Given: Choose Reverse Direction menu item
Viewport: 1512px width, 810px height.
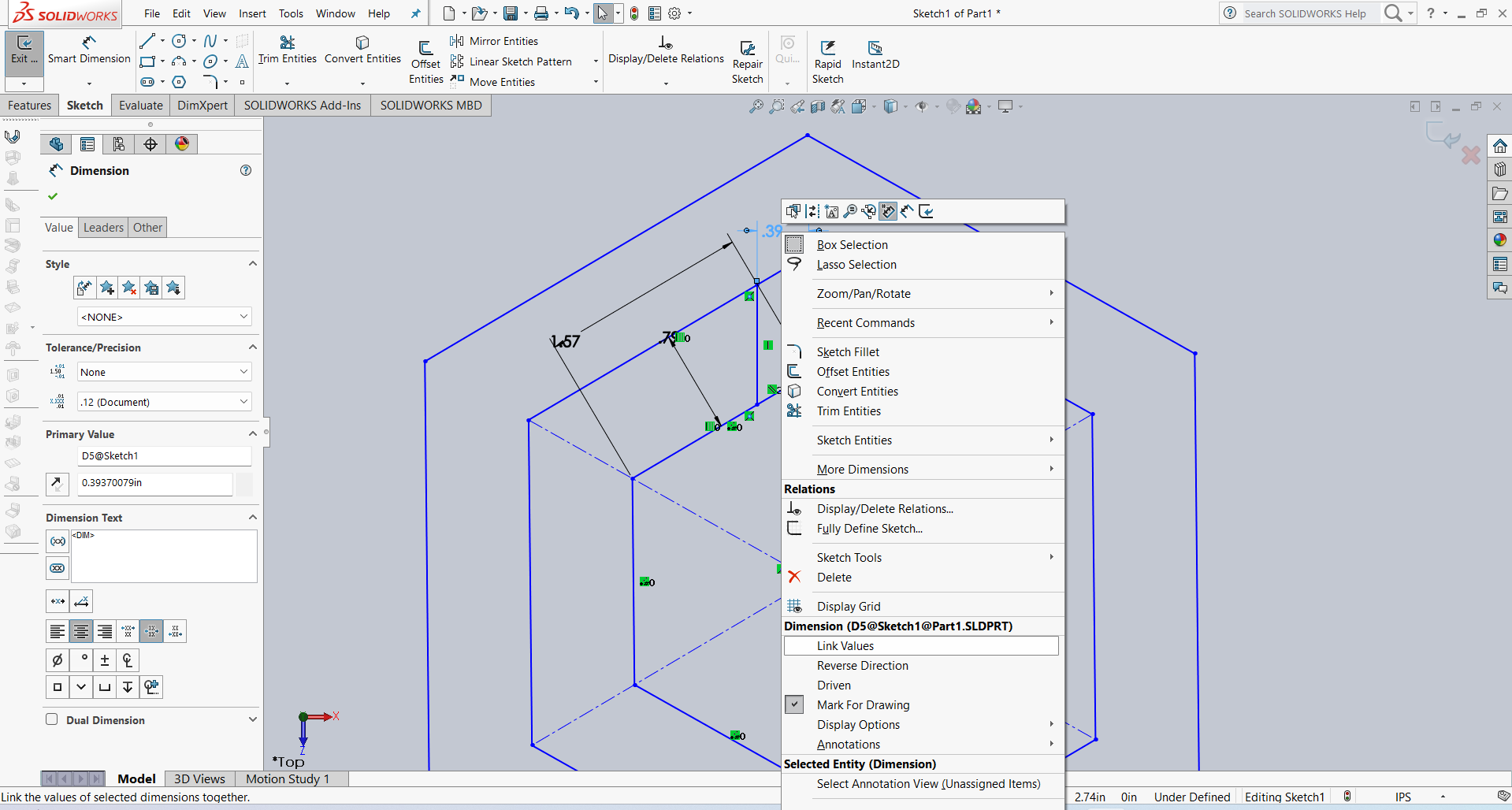Looking at the screenshot, I should (x=923, y=666).
